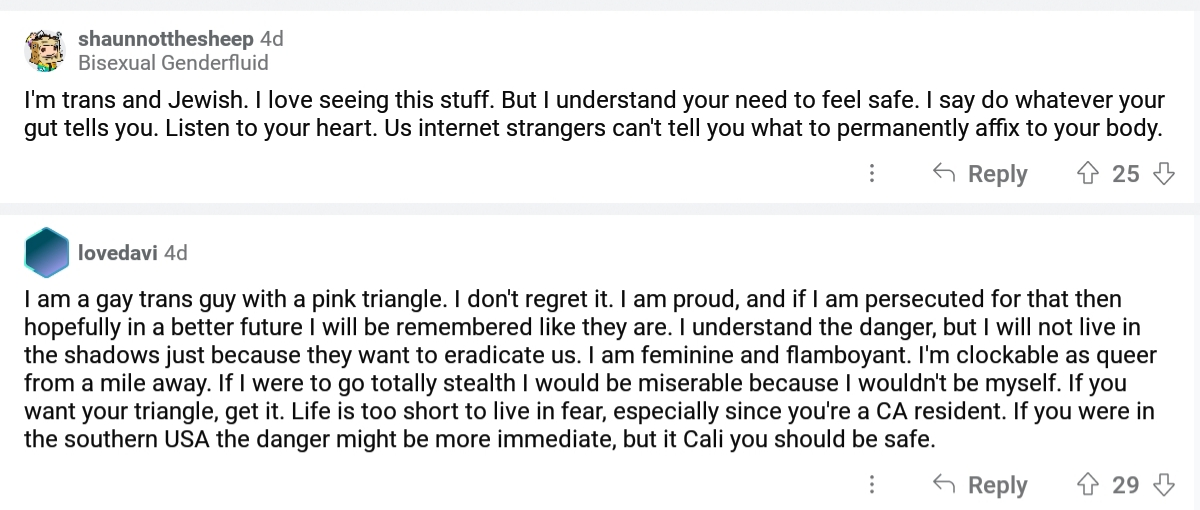The height and width of the screenshot is (510, 1200).
Task: Click reply arrow icon under shaunnotthesheep's comment
Action: pos(943,174)
